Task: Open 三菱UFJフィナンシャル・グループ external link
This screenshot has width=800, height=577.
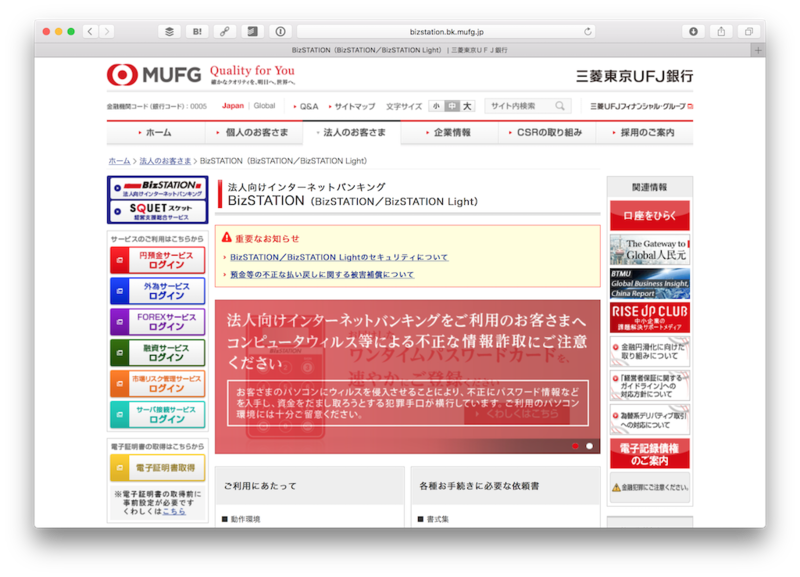Action: point(641,106)
